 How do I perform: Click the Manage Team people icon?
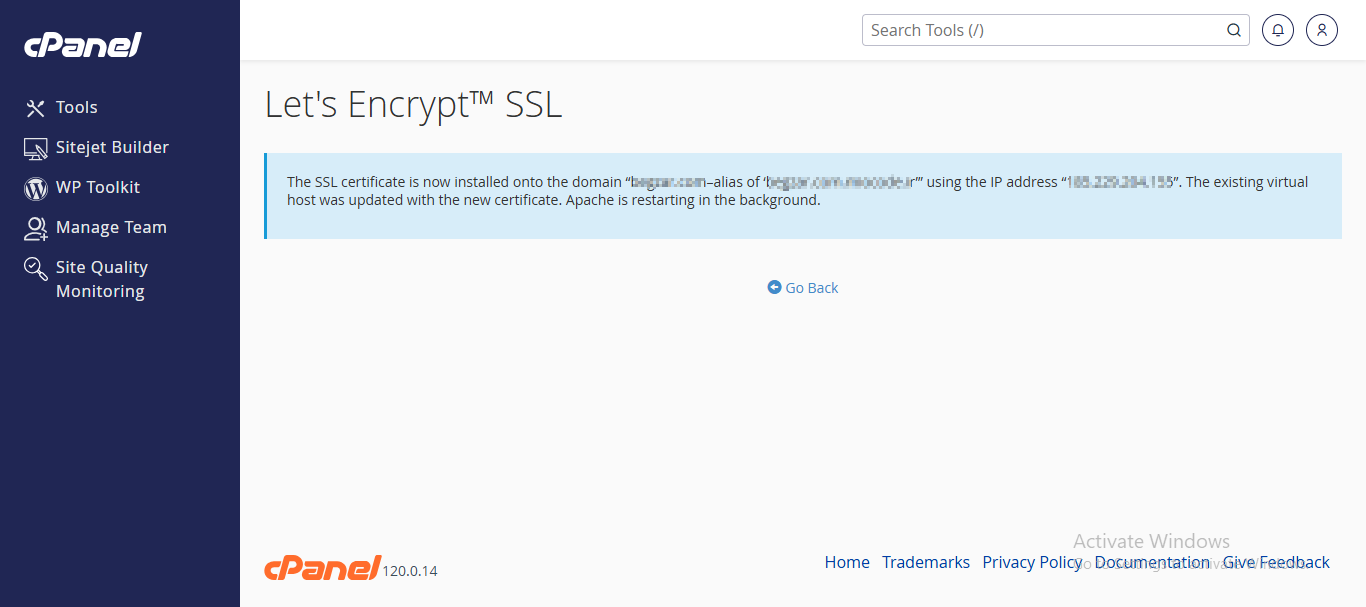[36, 228]
